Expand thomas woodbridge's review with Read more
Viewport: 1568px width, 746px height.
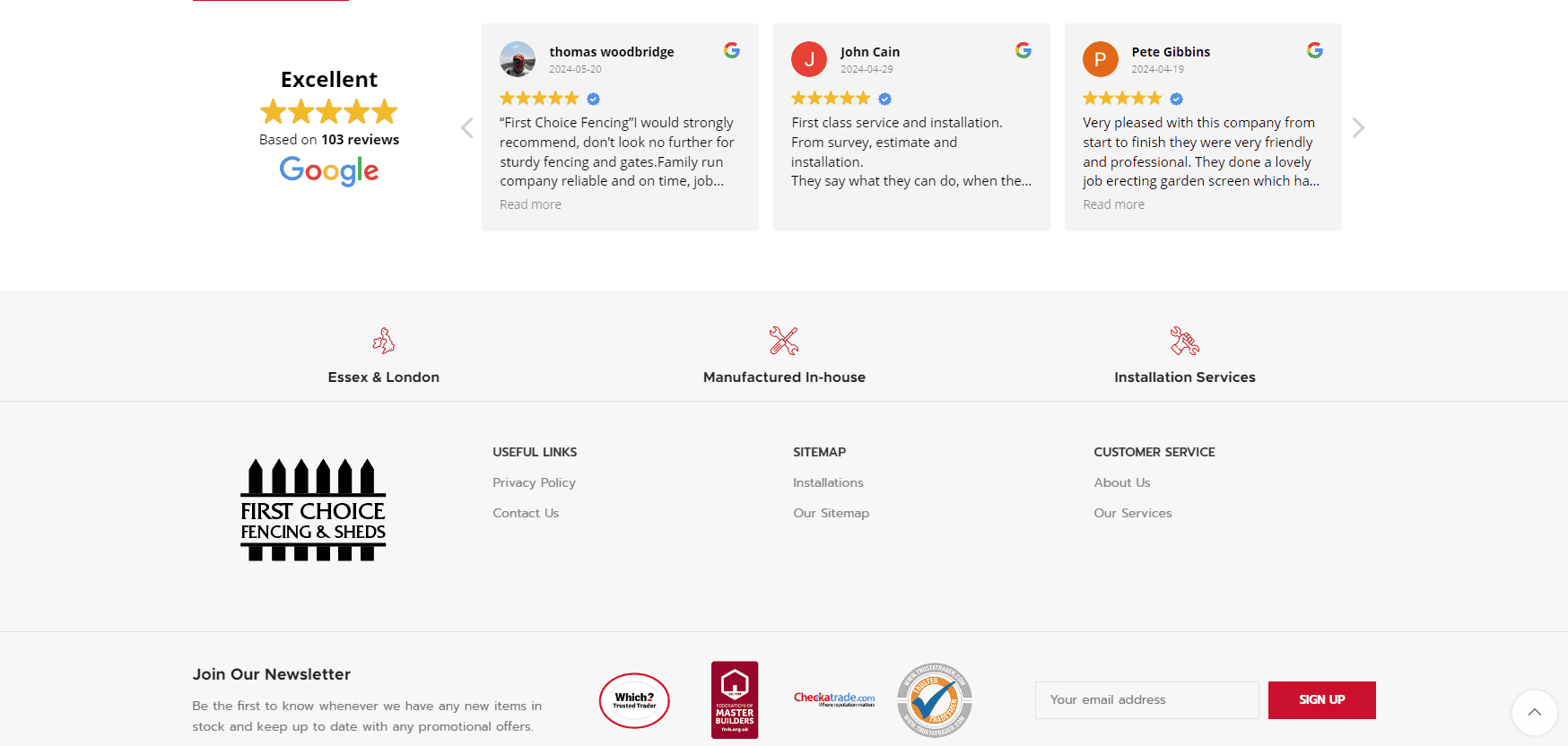click(x=530, y=204)
